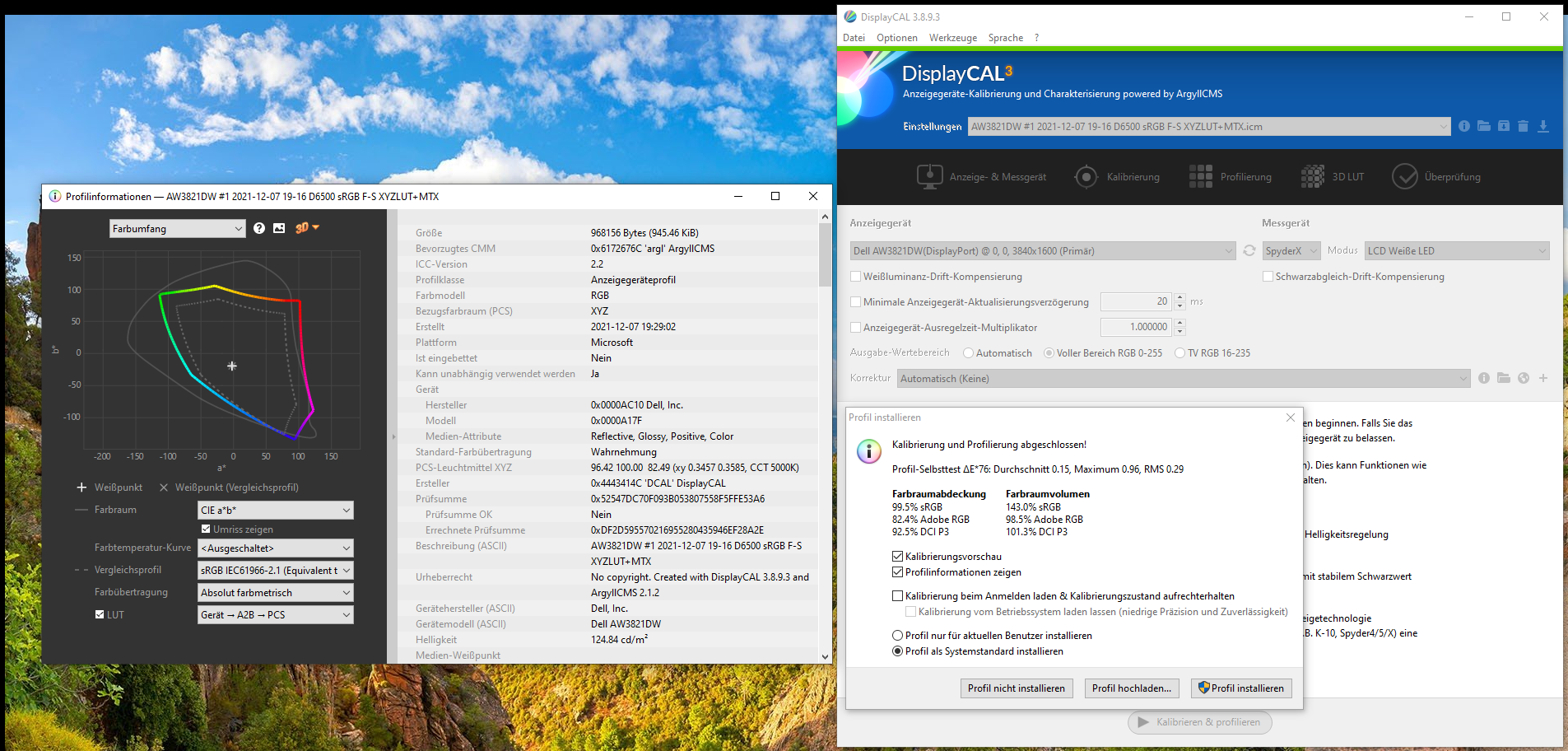1568x751 pixels.
Task: Open the ? help menu
Action: 1036,38
